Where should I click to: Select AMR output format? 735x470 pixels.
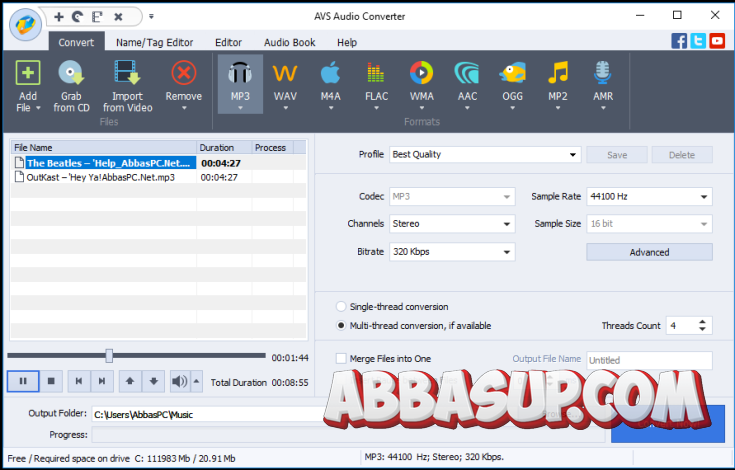(x=603, y=84)
